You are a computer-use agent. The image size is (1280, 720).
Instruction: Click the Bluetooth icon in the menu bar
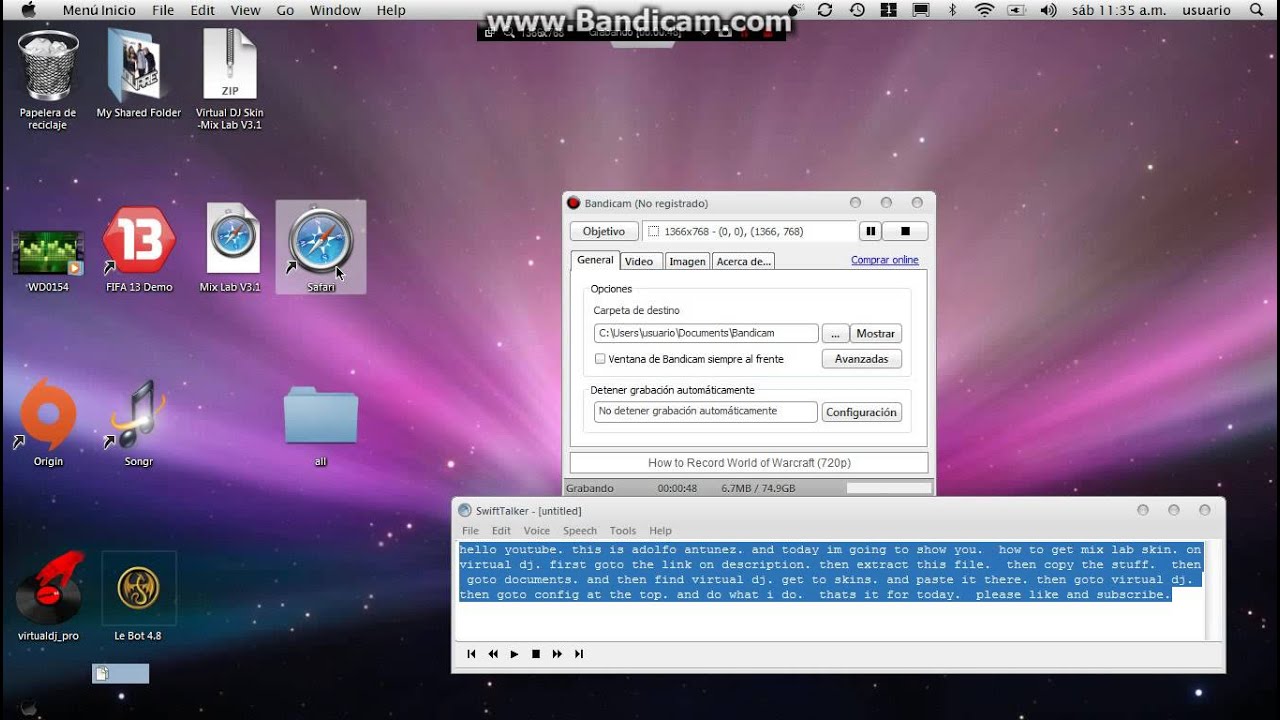952,10
